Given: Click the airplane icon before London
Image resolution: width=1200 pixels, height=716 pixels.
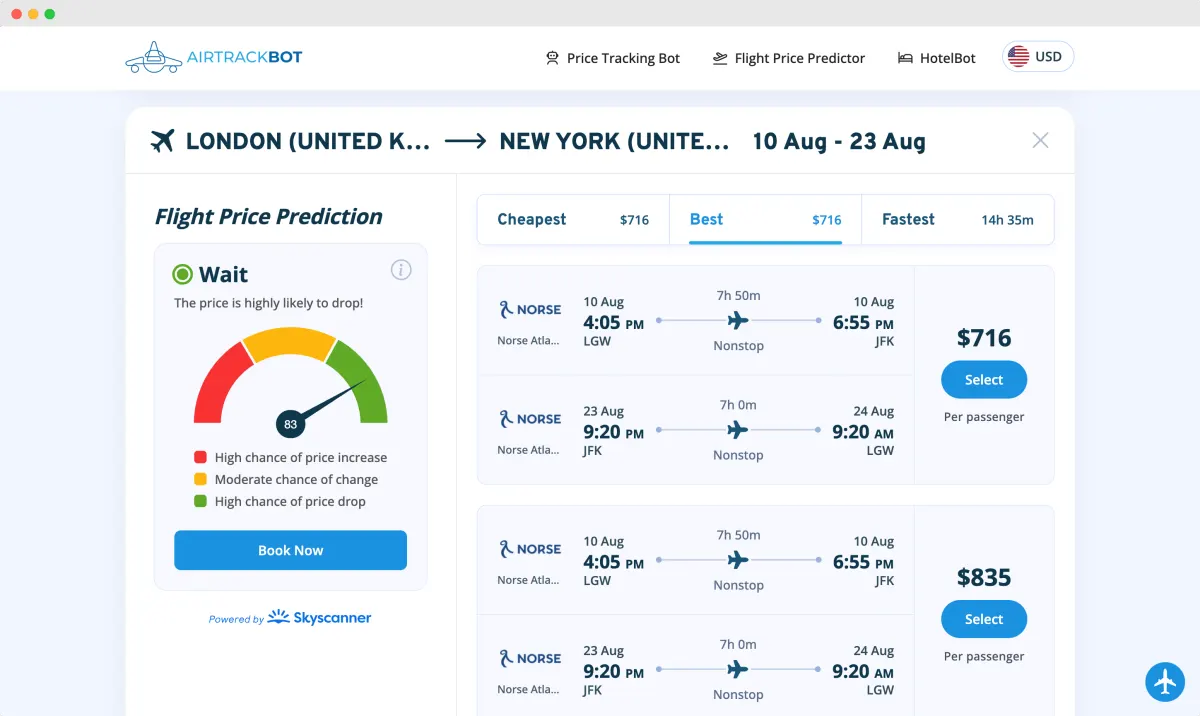Looking at the screenshot, I should click(x=163, y=141).
